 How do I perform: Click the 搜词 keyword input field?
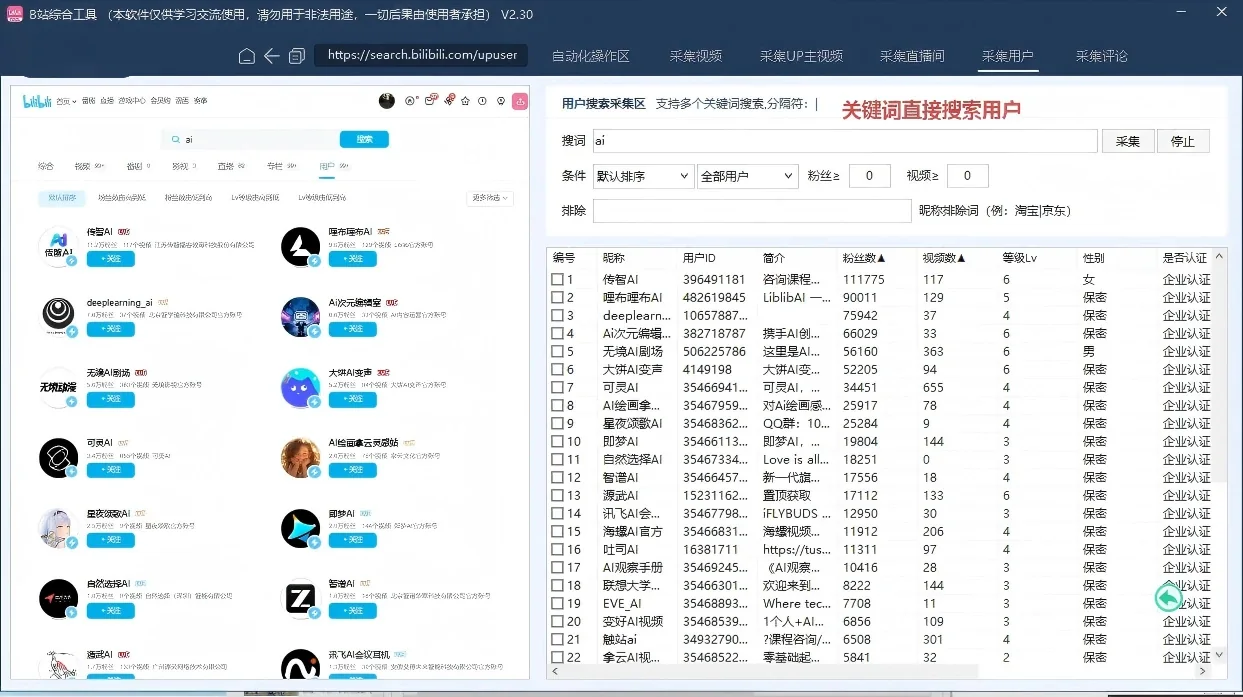(845, 141)
